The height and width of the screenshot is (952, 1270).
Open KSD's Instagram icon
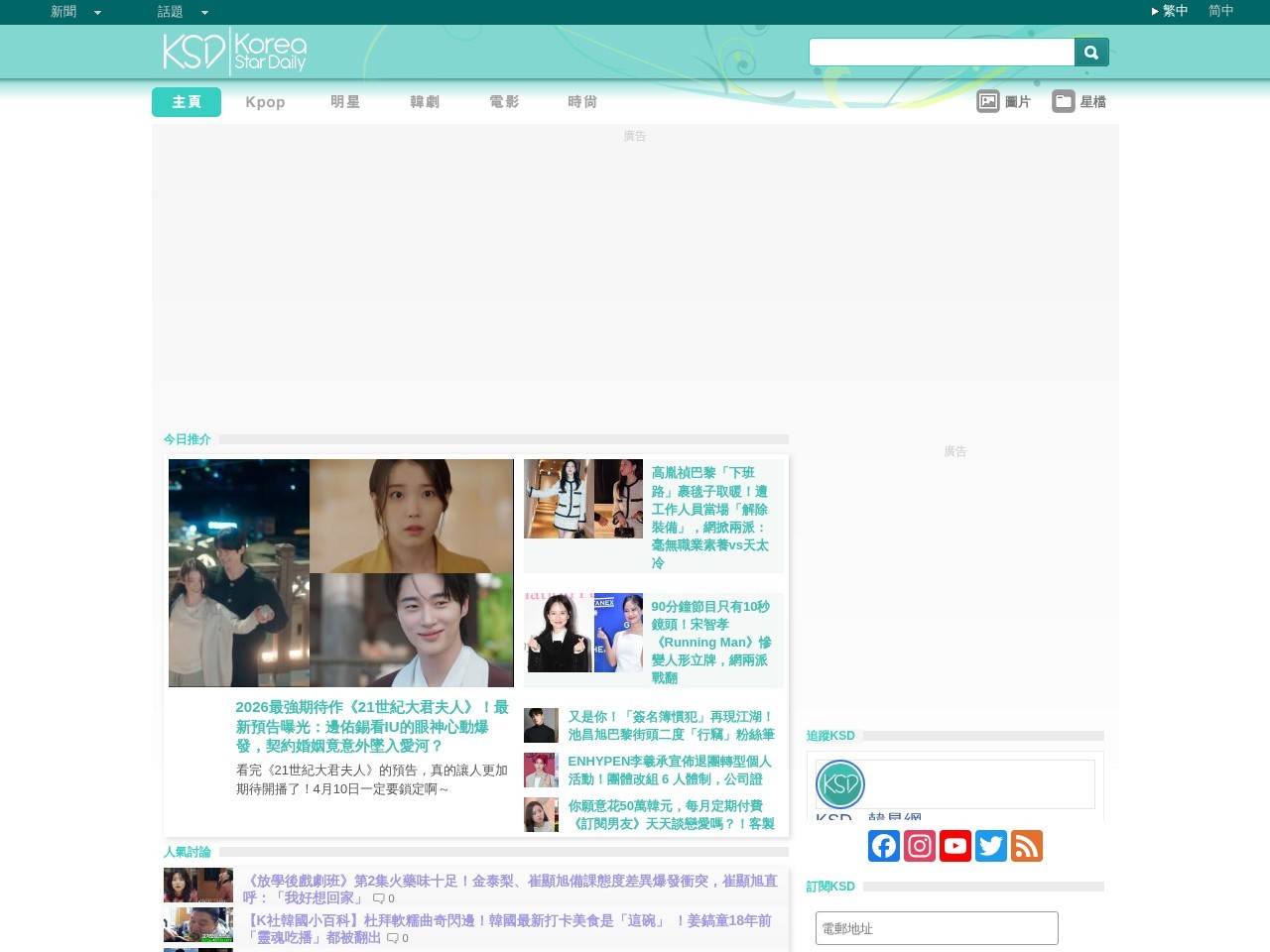pyautogui.click(x=920, y=846)
